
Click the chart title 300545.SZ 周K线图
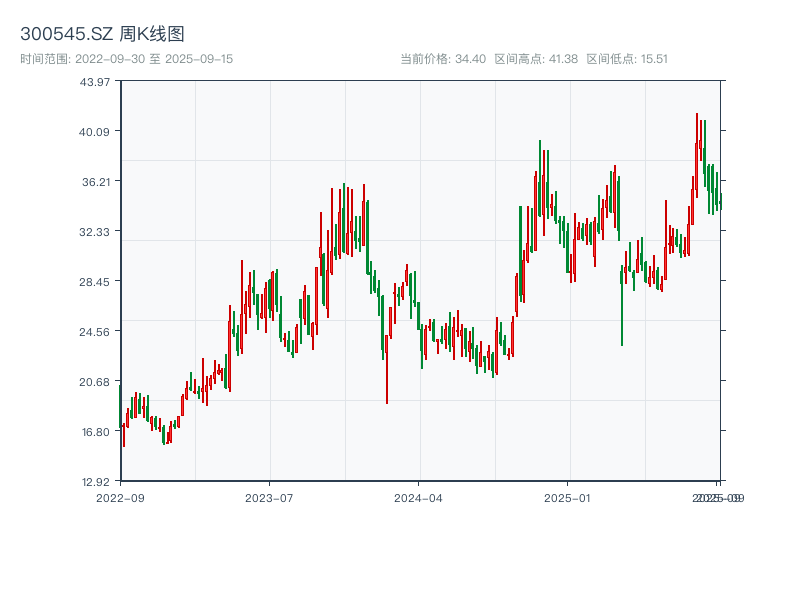(102, 34)
